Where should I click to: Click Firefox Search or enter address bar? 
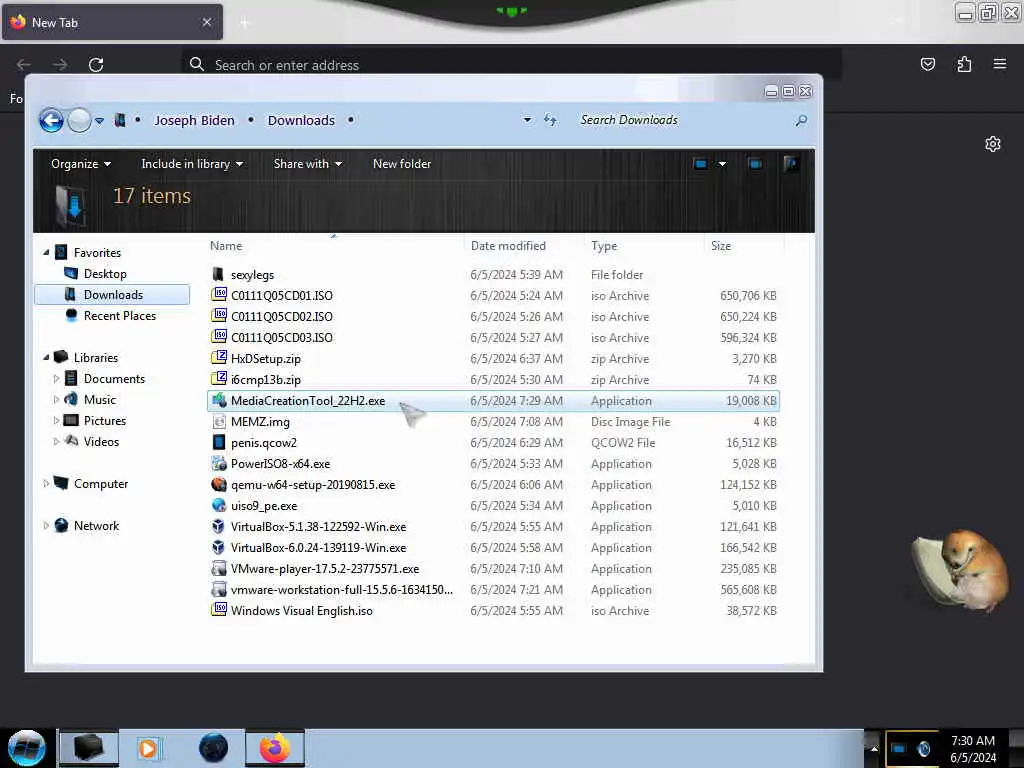[511, 65]
